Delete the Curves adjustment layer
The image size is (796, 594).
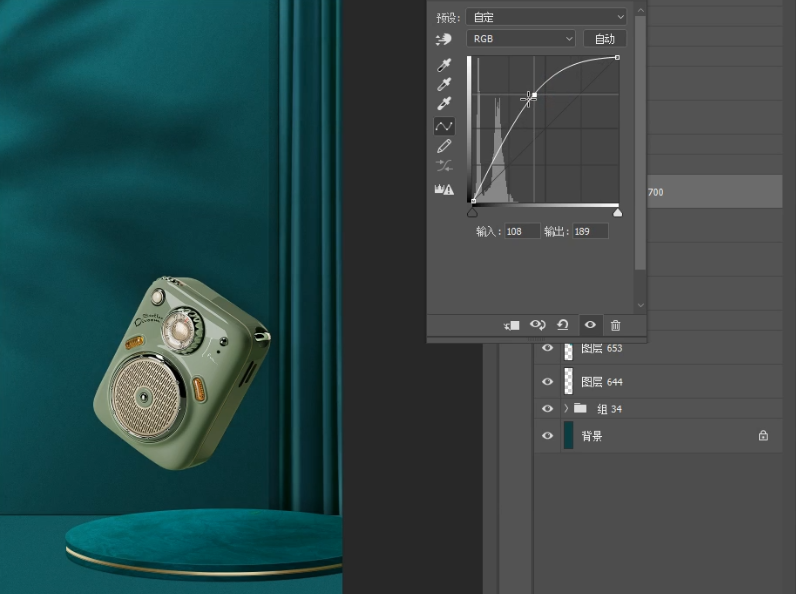point(616,325)
